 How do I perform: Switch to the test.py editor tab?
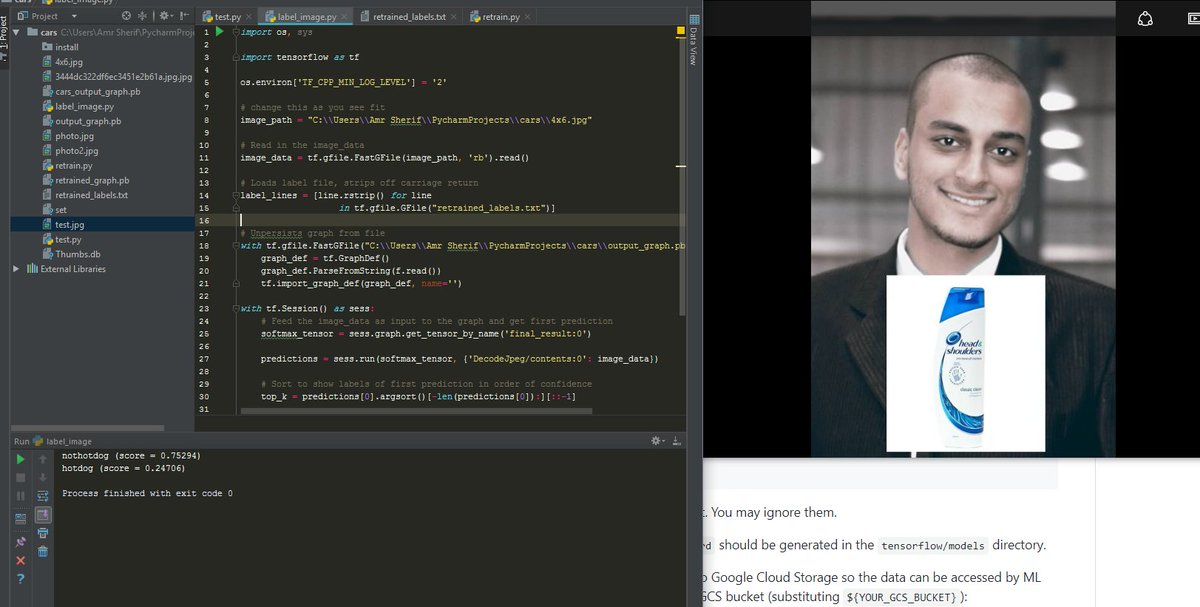(228, 17)
